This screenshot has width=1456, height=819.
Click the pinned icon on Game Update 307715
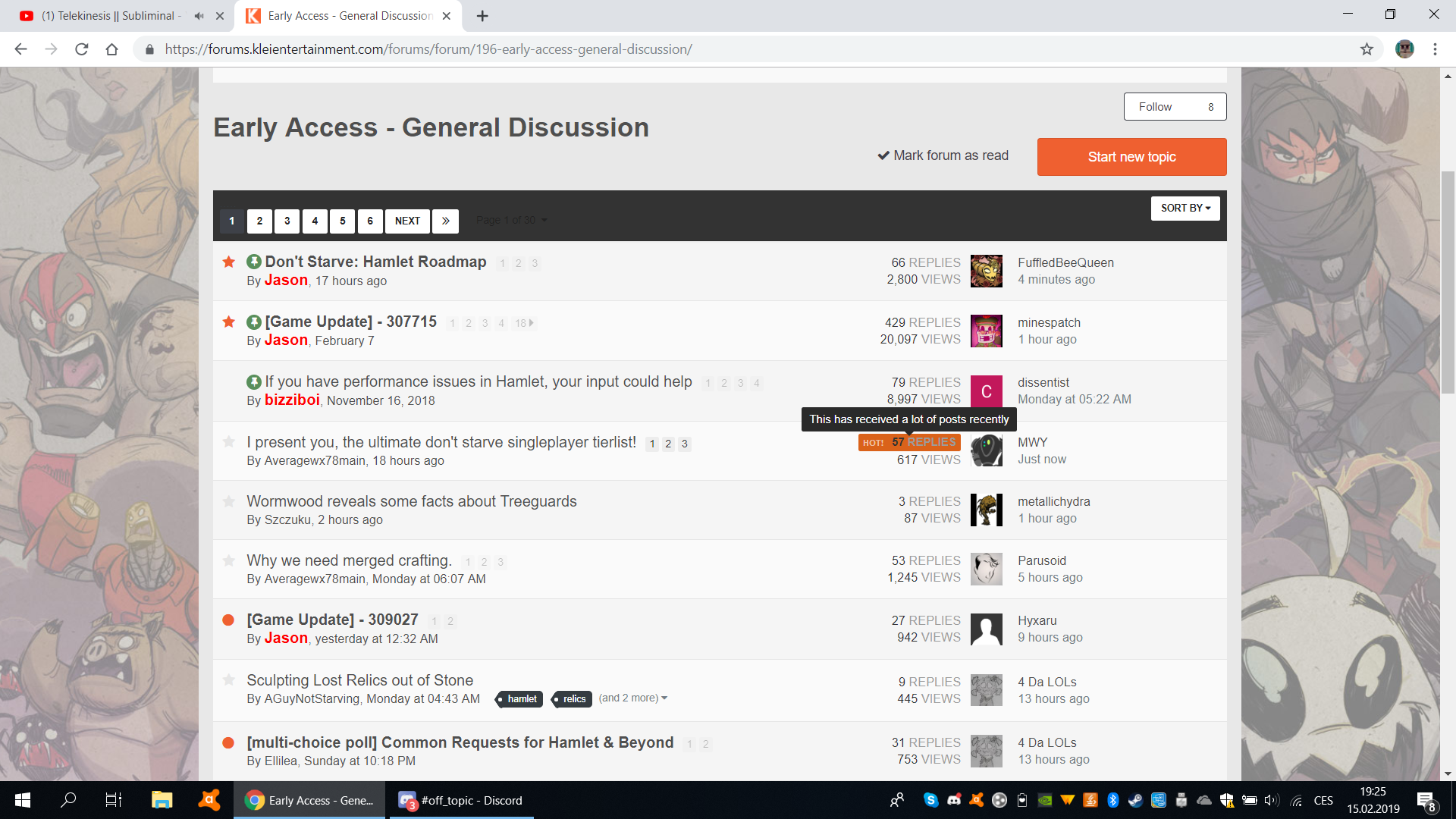pyautogui.click(x=254, y=322)
